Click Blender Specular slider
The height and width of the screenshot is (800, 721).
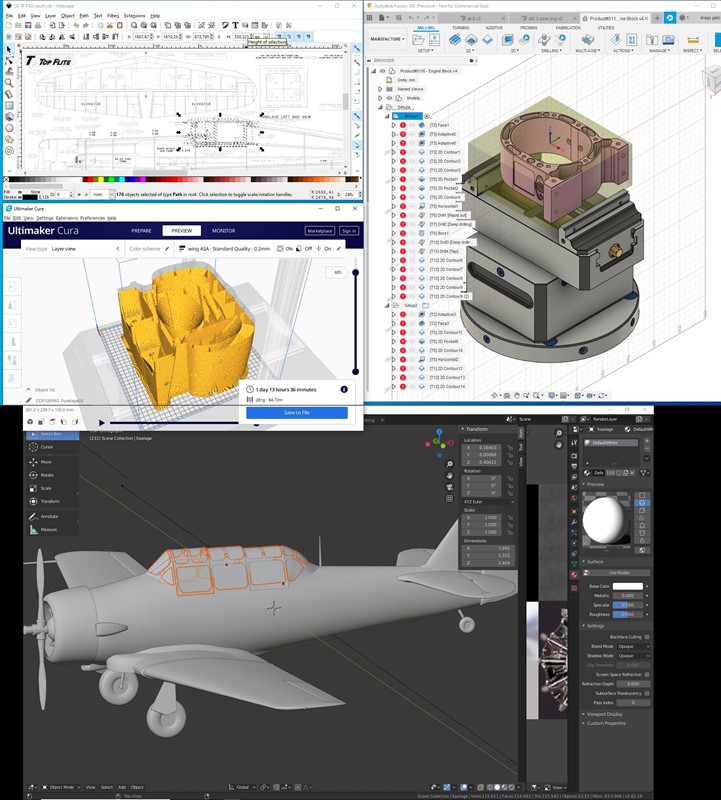point(628,605)
